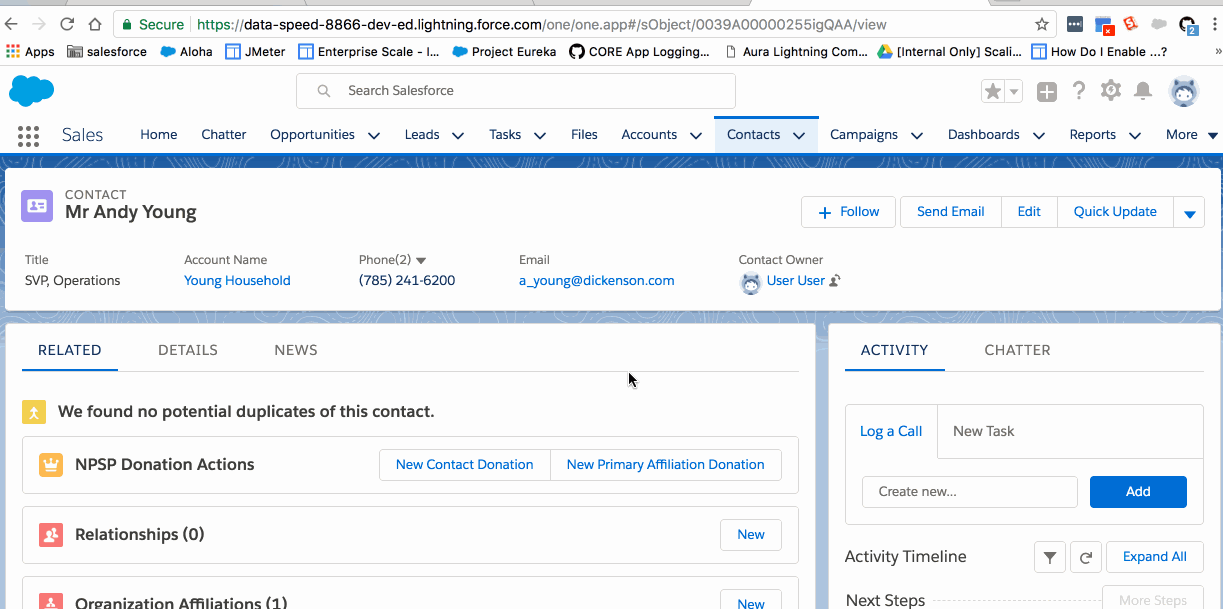Go to the Chatter nav item
This screenshot has height=609, width=1223.
coord(224,135)
